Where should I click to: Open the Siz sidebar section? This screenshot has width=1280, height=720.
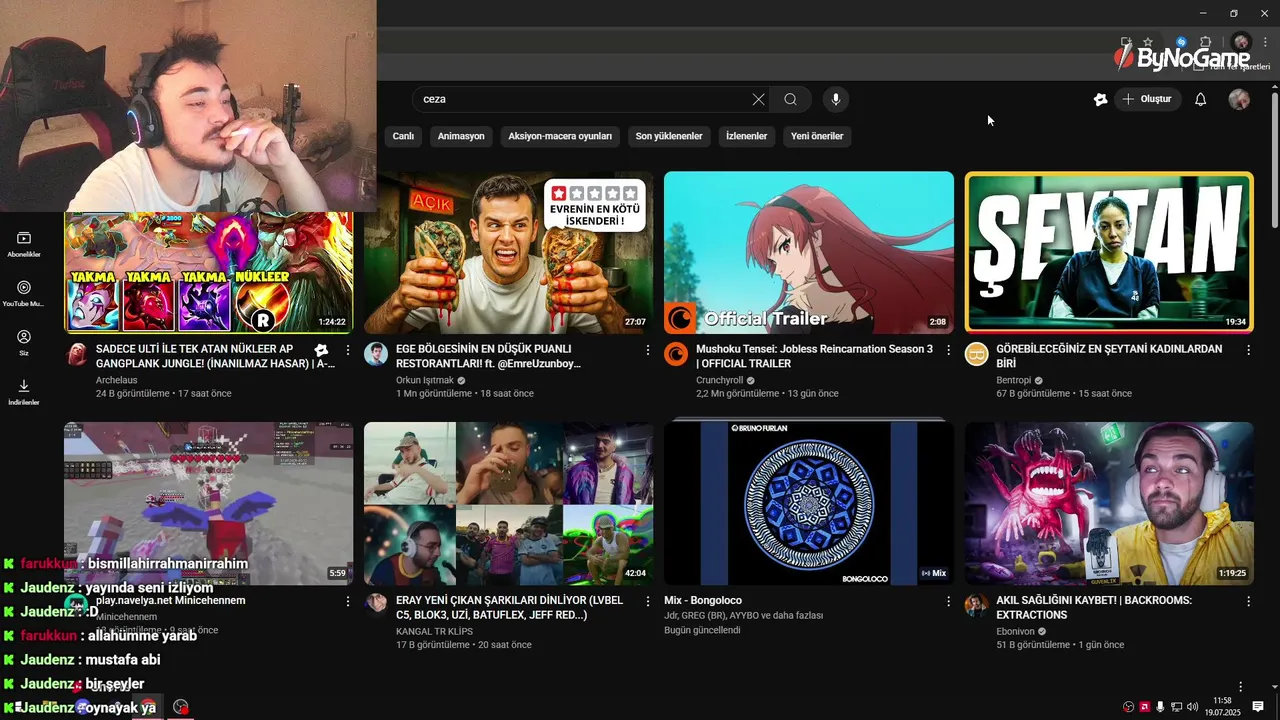click(24, 343)
